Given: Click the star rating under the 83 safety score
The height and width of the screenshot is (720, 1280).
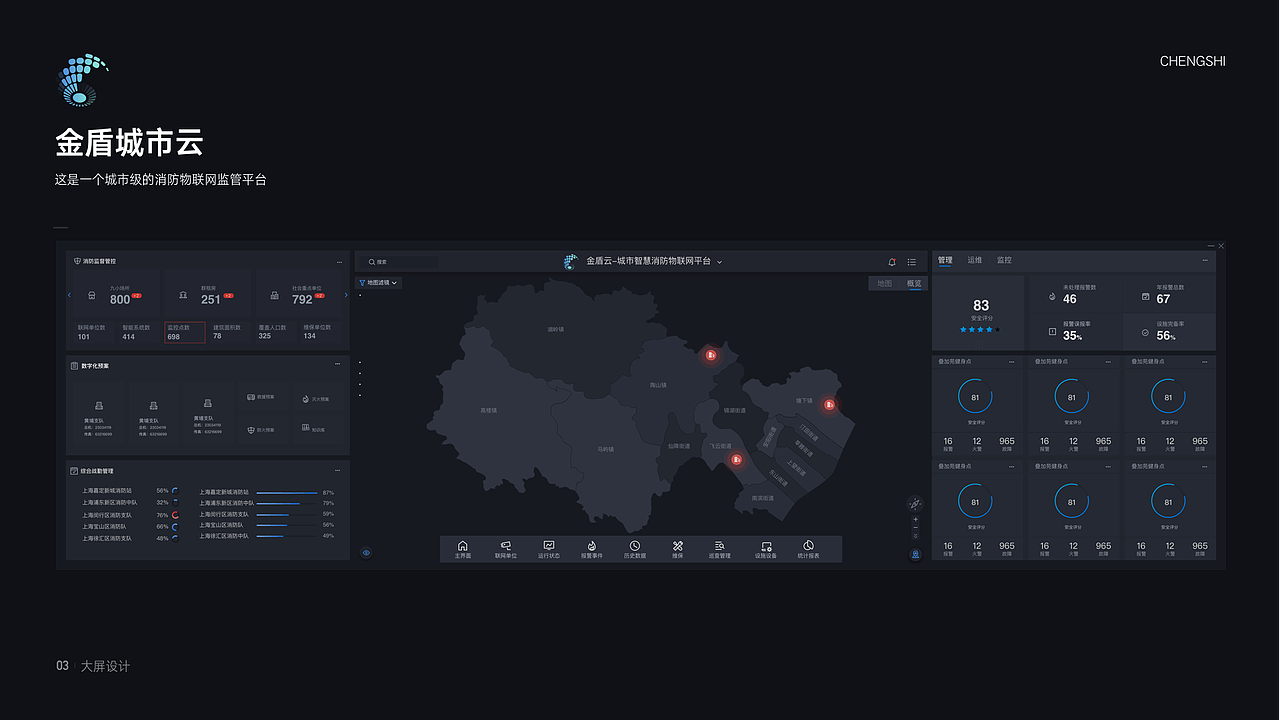Looking at the screenshot, I should click(980, 329).
